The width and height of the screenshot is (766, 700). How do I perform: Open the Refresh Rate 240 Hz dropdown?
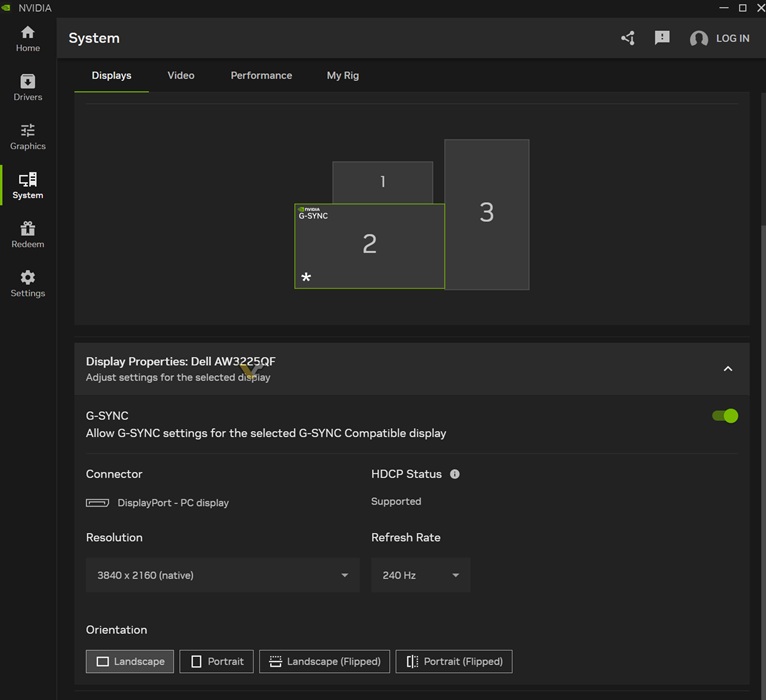[421, 575]
